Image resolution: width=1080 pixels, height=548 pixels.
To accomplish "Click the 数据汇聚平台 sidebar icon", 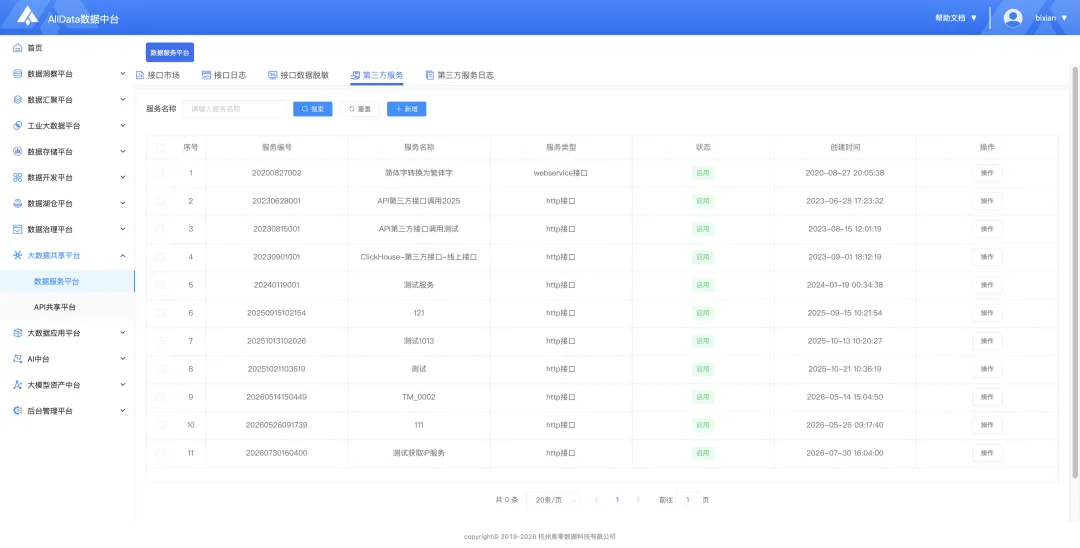I will [18, 100].
